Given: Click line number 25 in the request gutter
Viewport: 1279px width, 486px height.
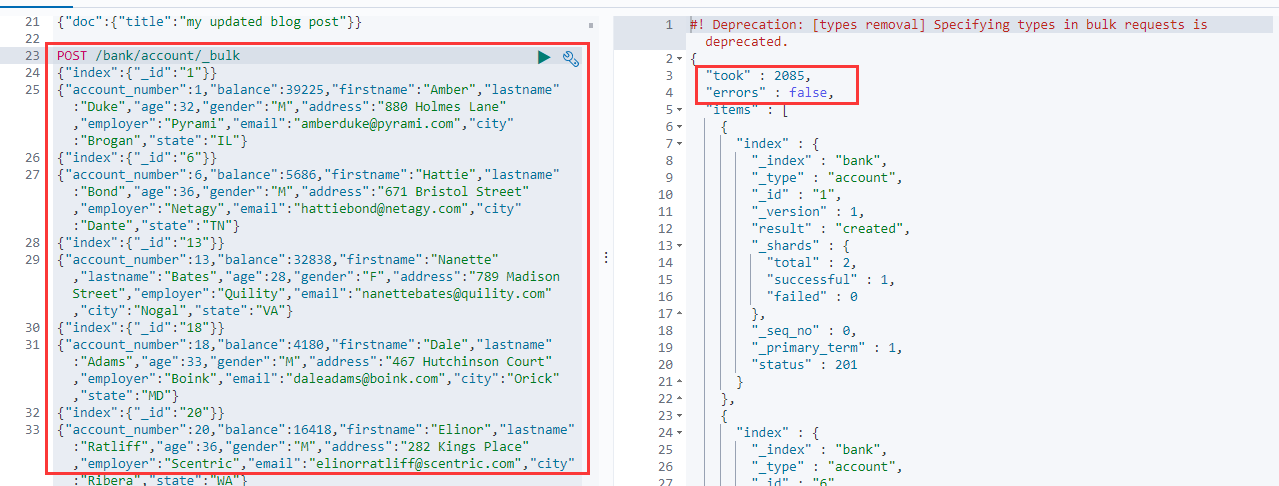Looking at the screenshot, I should 31,90.
